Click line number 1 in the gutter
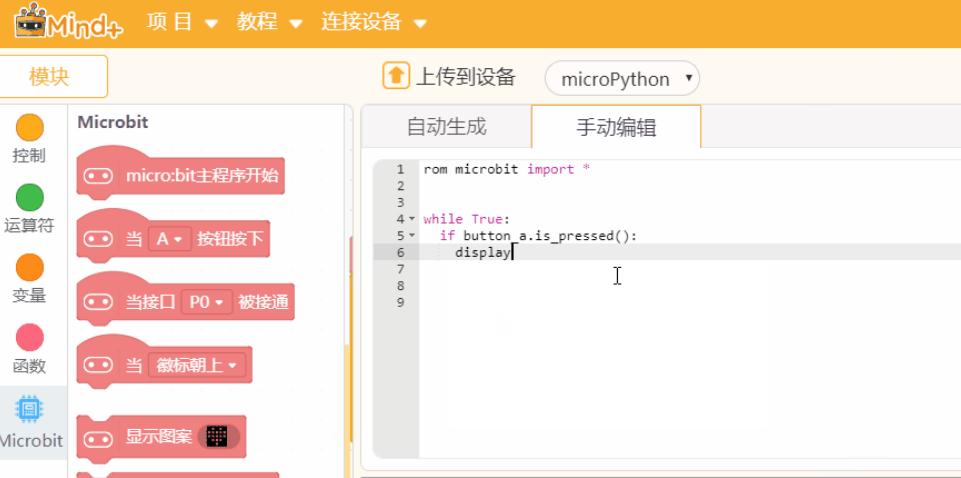 400,169
